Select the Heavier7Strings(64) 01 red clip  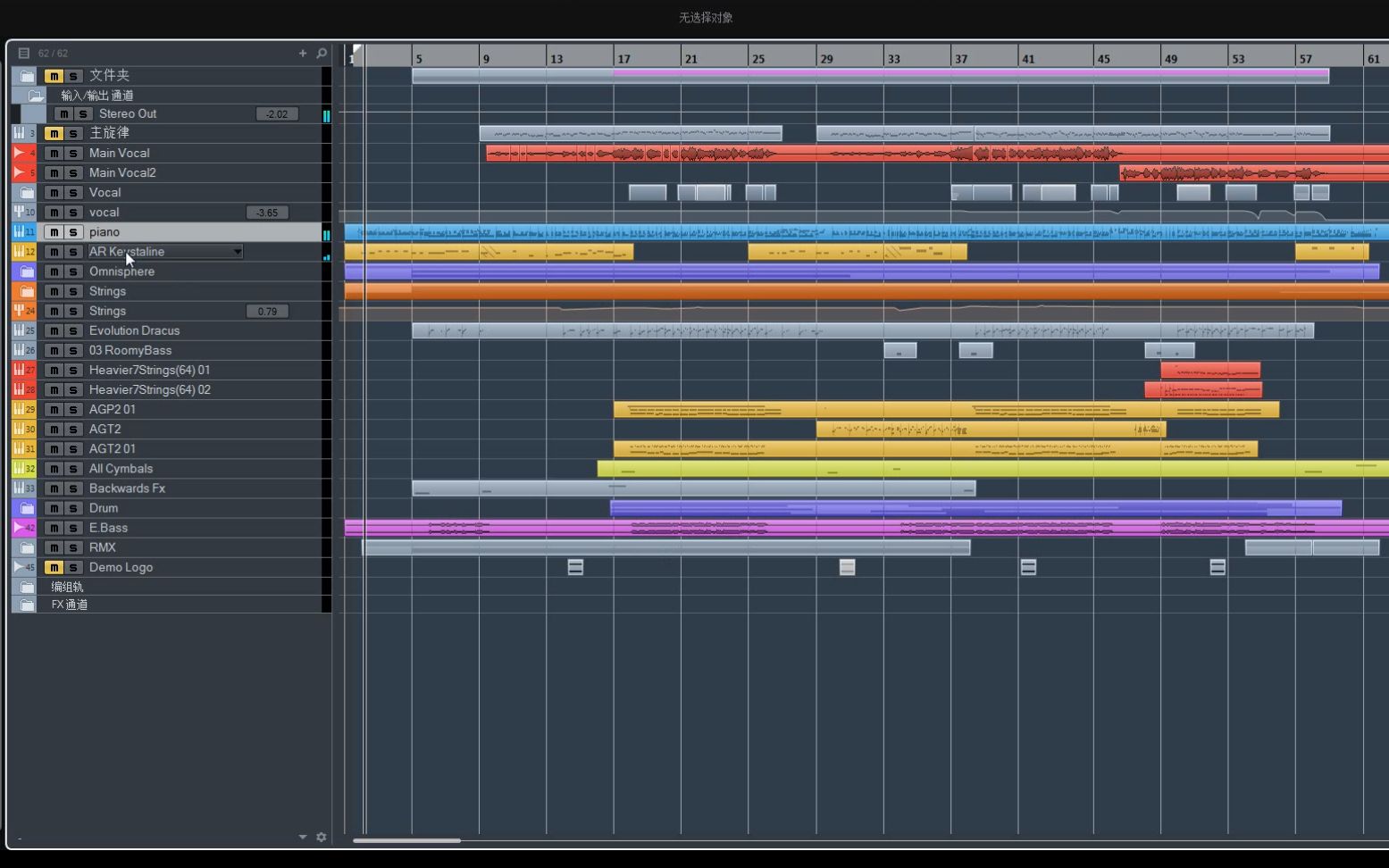point(1210,370)
